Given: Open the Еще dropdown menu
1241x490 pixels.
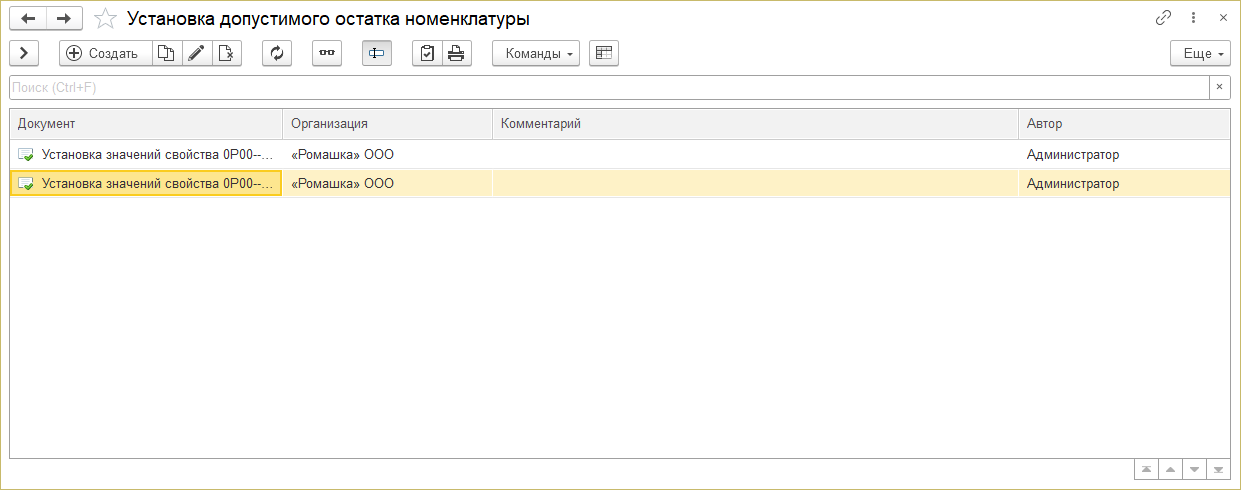Looking at the screenshot, I should pos(1201,54).
